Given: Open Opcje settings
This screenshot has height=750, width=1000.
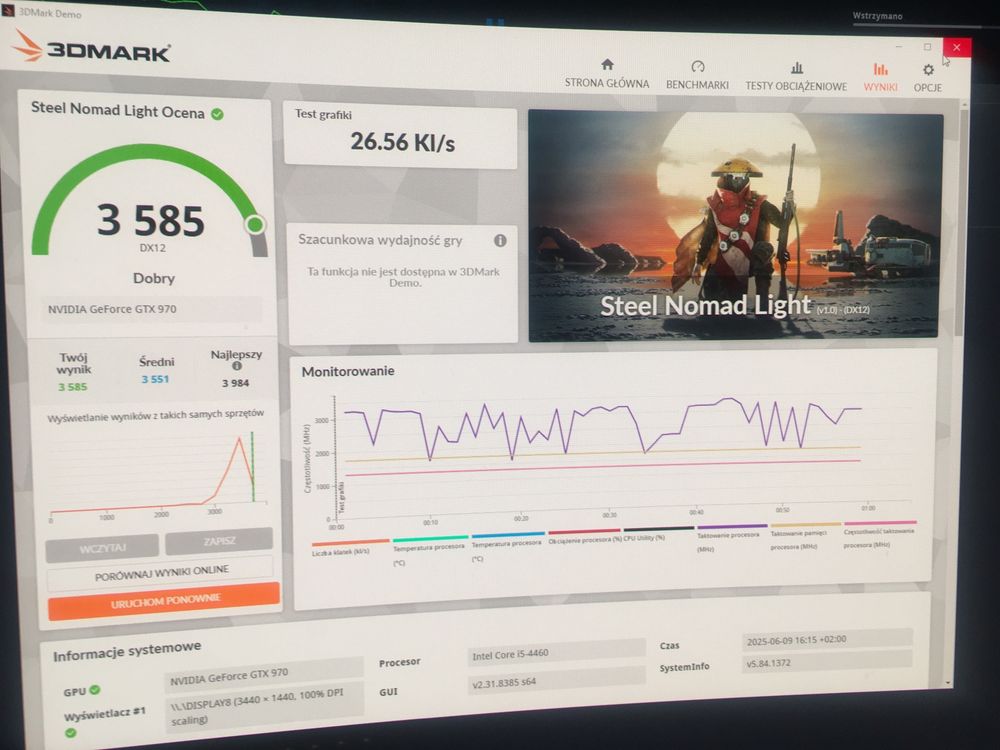Looking at the screenshot, I should [x=927, y=78].
